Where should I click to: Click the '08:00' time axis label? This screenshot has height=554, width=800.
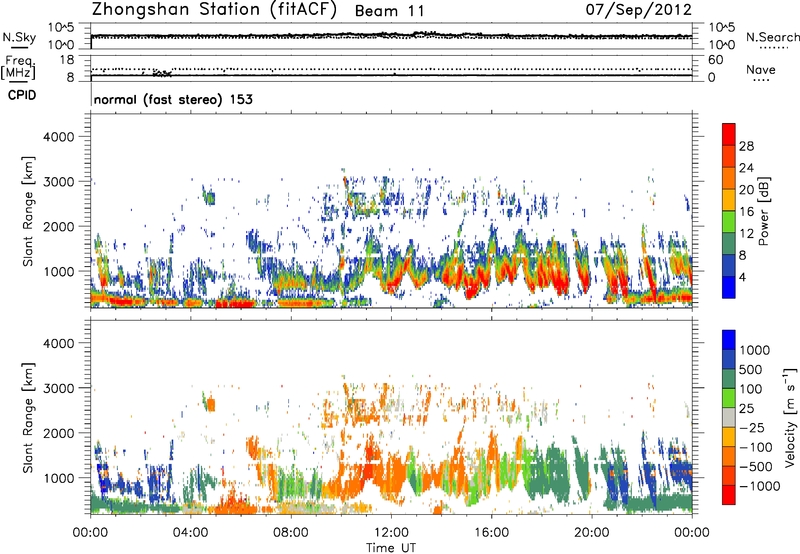click(x=291, y=533)
